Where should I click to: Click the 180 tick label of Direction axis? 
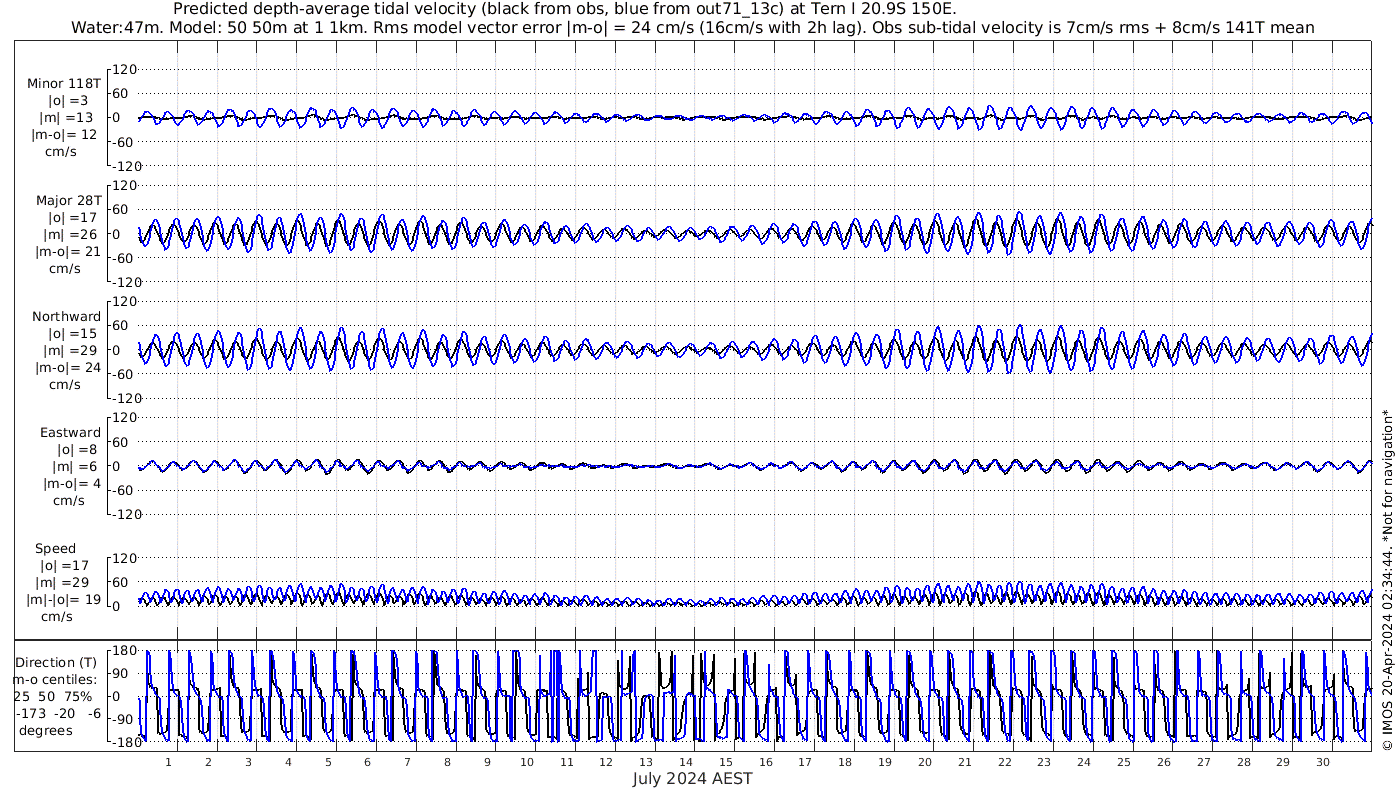pos(124,650)
